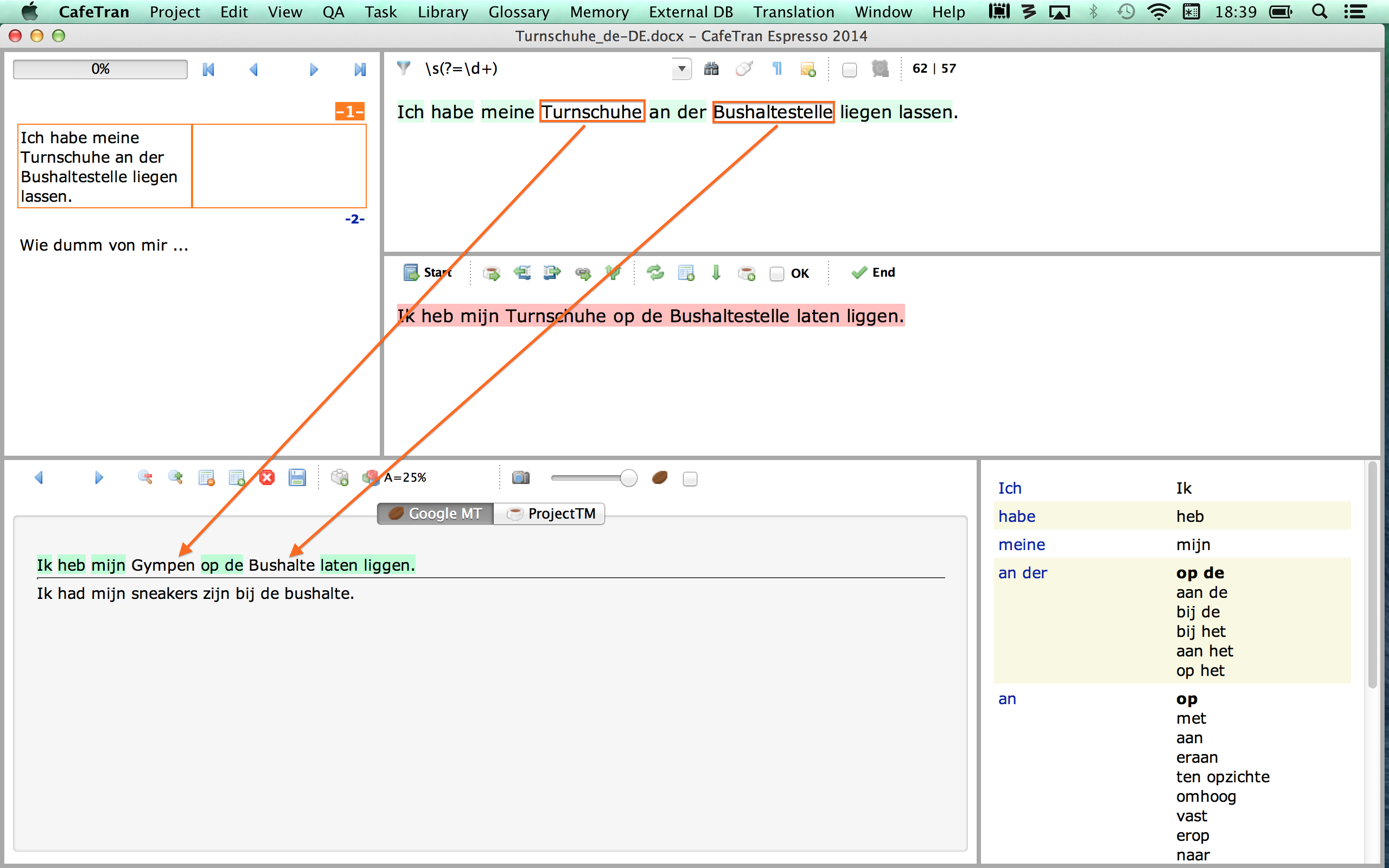Image resolution: width=1389 pixels, height=868 pixels.
Task: Check the OK checkbox
Action: 776,274
